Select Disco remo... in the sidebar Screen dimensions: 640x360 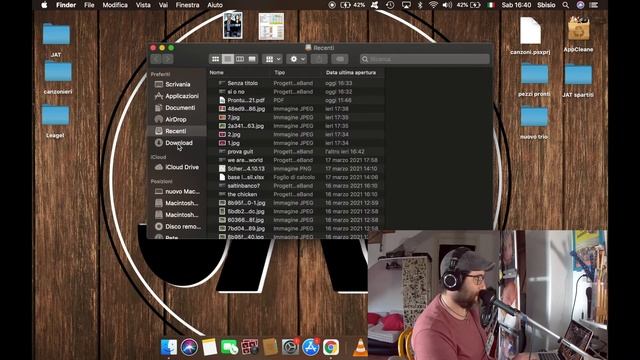178,227
